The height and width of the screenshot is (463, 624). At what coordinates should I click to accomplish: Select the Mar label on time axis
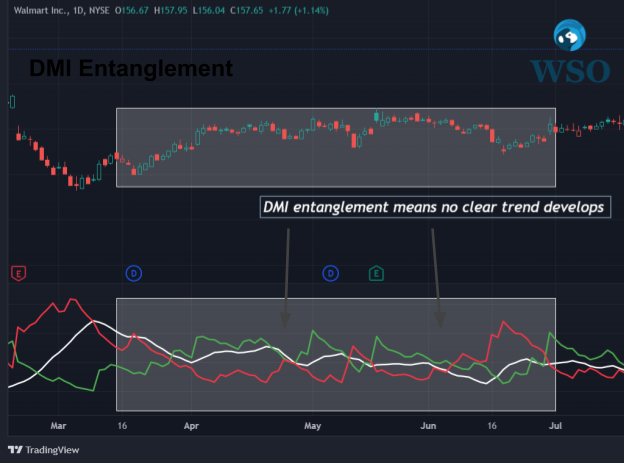tap(58, 425)
